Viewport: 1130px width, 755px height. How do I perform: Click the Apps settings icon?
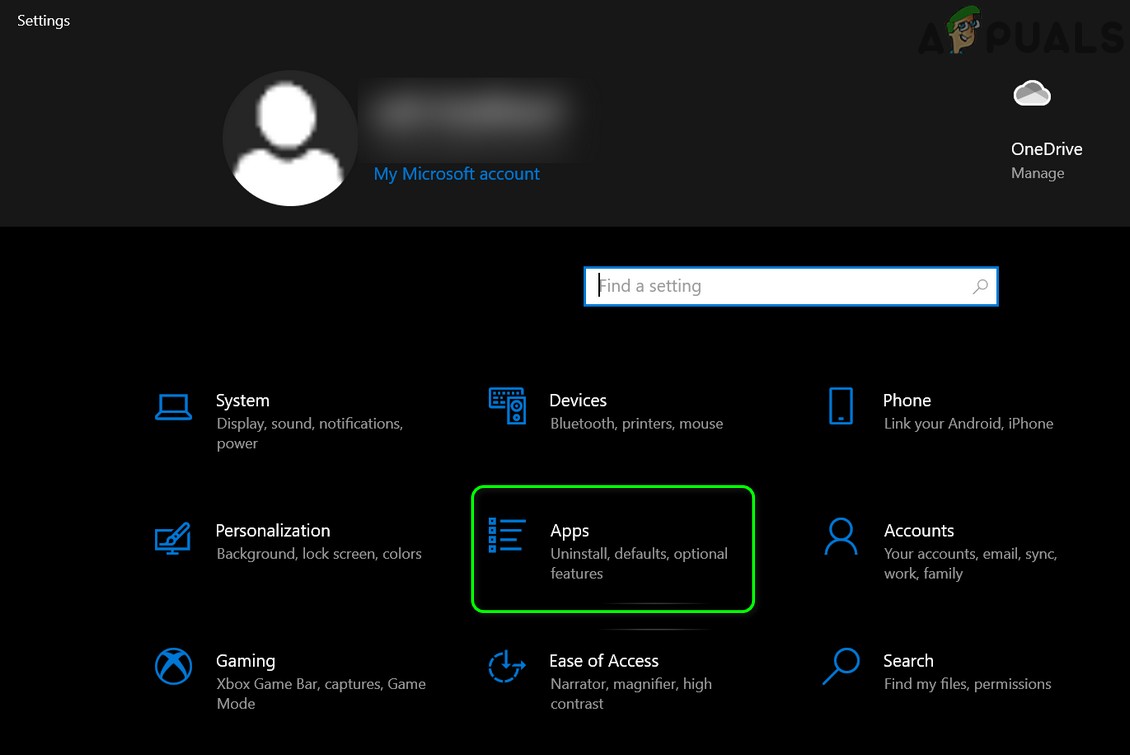coord(507,536)
